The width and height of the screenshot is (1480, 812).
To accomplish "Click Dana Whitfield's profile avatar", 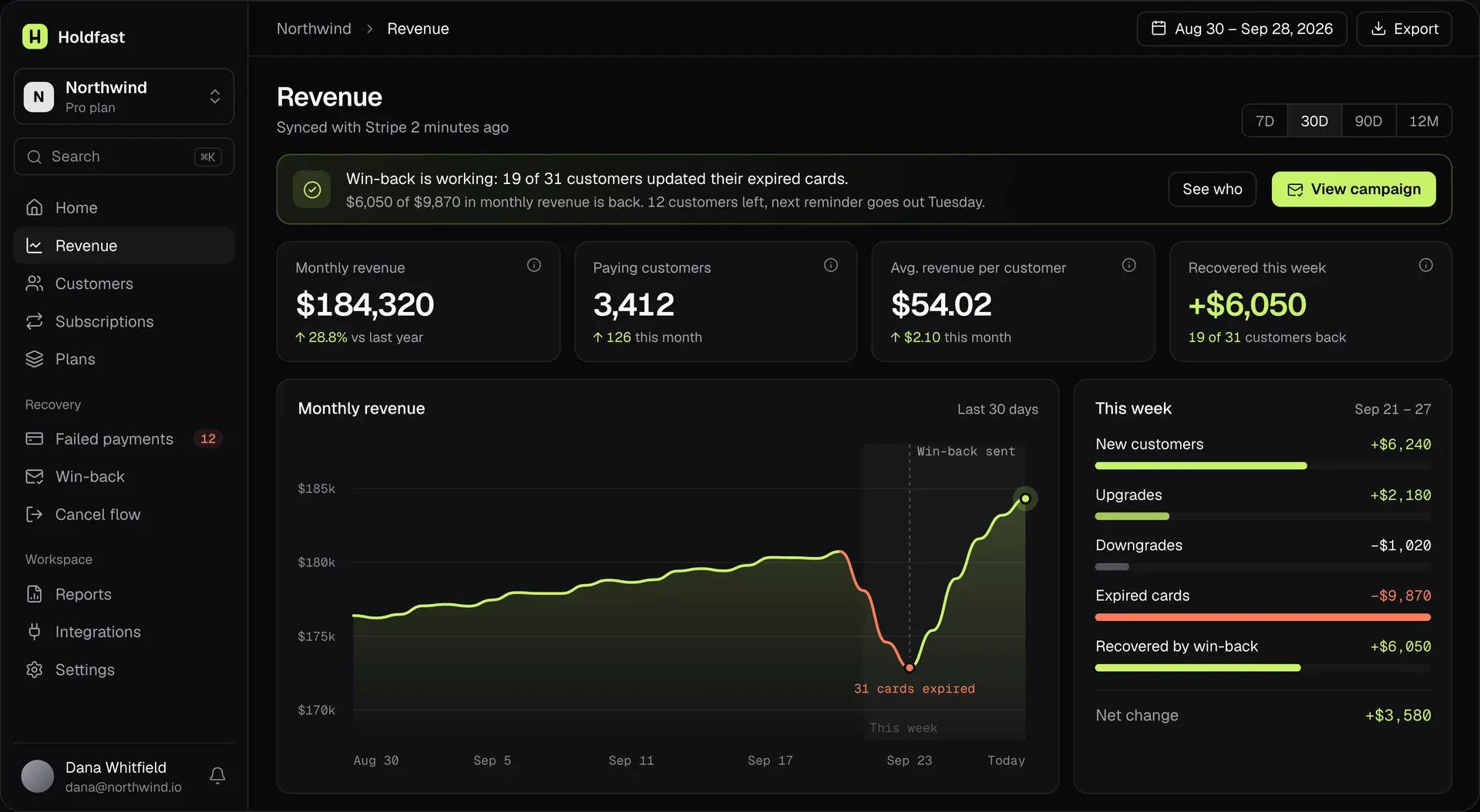I will coord(38,776).
